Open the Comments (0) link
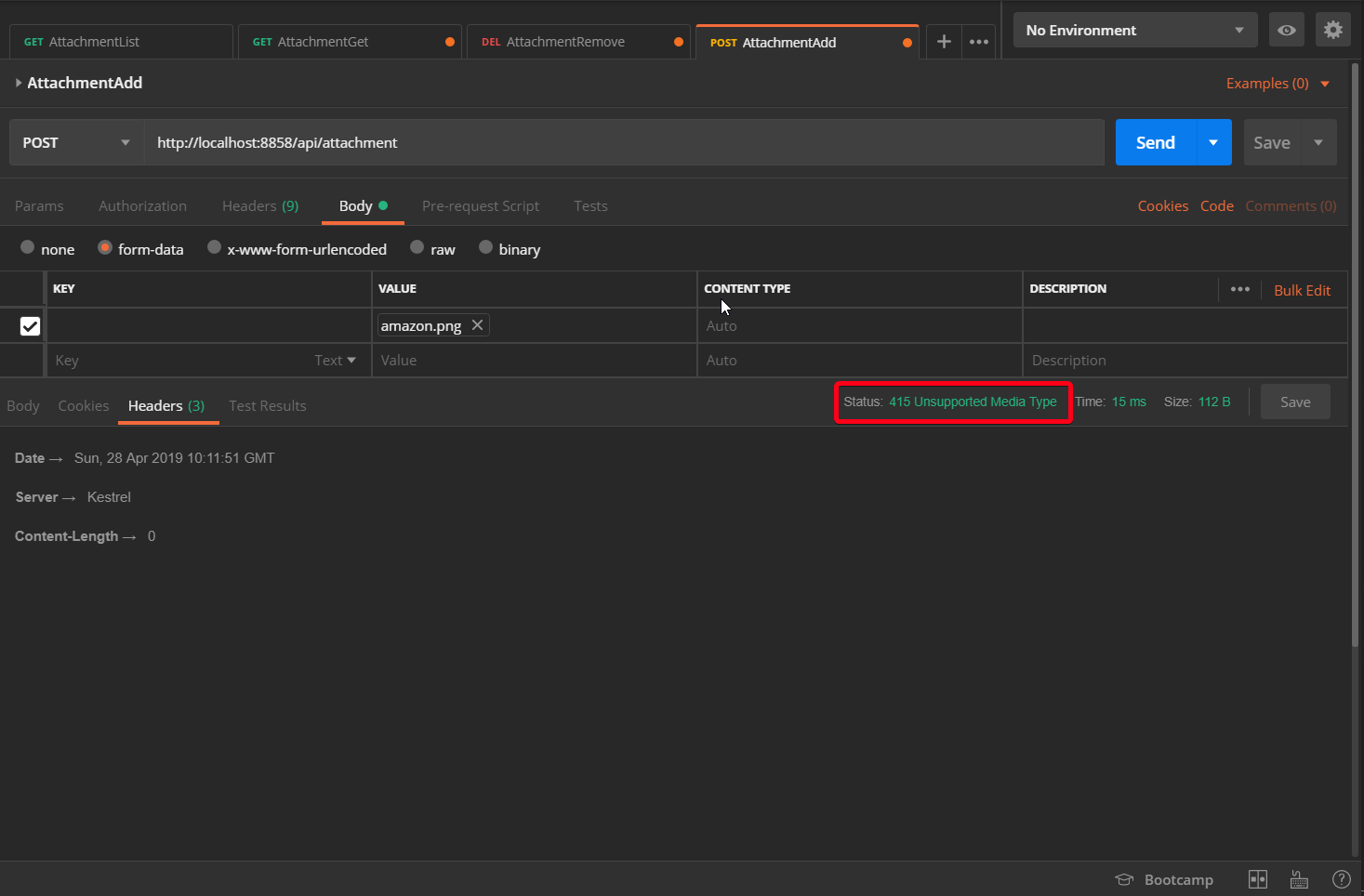The width and height of the screenshot is (1364, 896). tap(1291, 206)
